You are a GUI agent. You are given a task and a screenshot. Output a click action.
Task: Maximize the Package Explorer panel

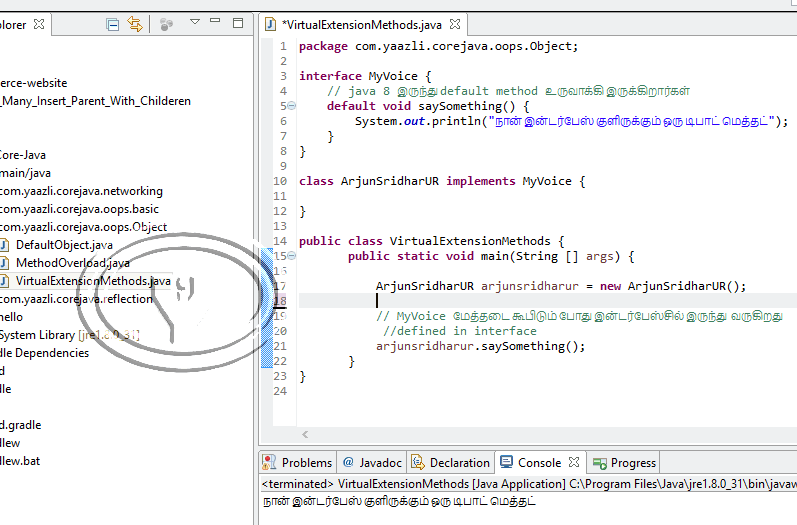(238, 23)
